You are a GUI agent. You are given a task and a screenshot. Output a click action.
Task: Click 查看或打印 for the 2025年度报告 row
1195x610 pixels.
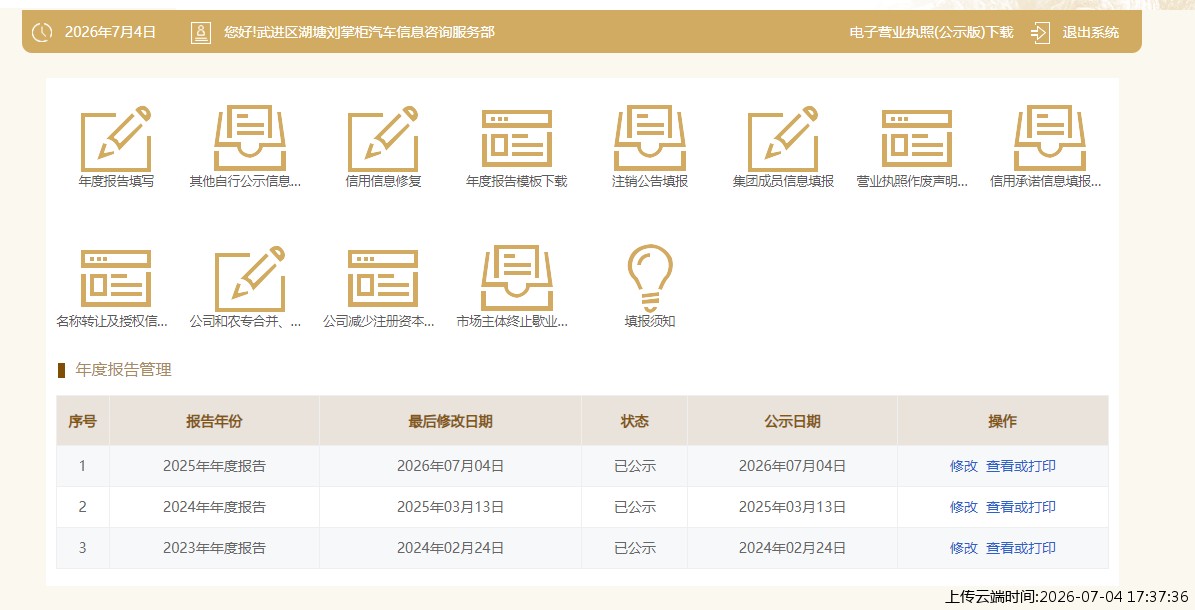tap(1020, 466)
